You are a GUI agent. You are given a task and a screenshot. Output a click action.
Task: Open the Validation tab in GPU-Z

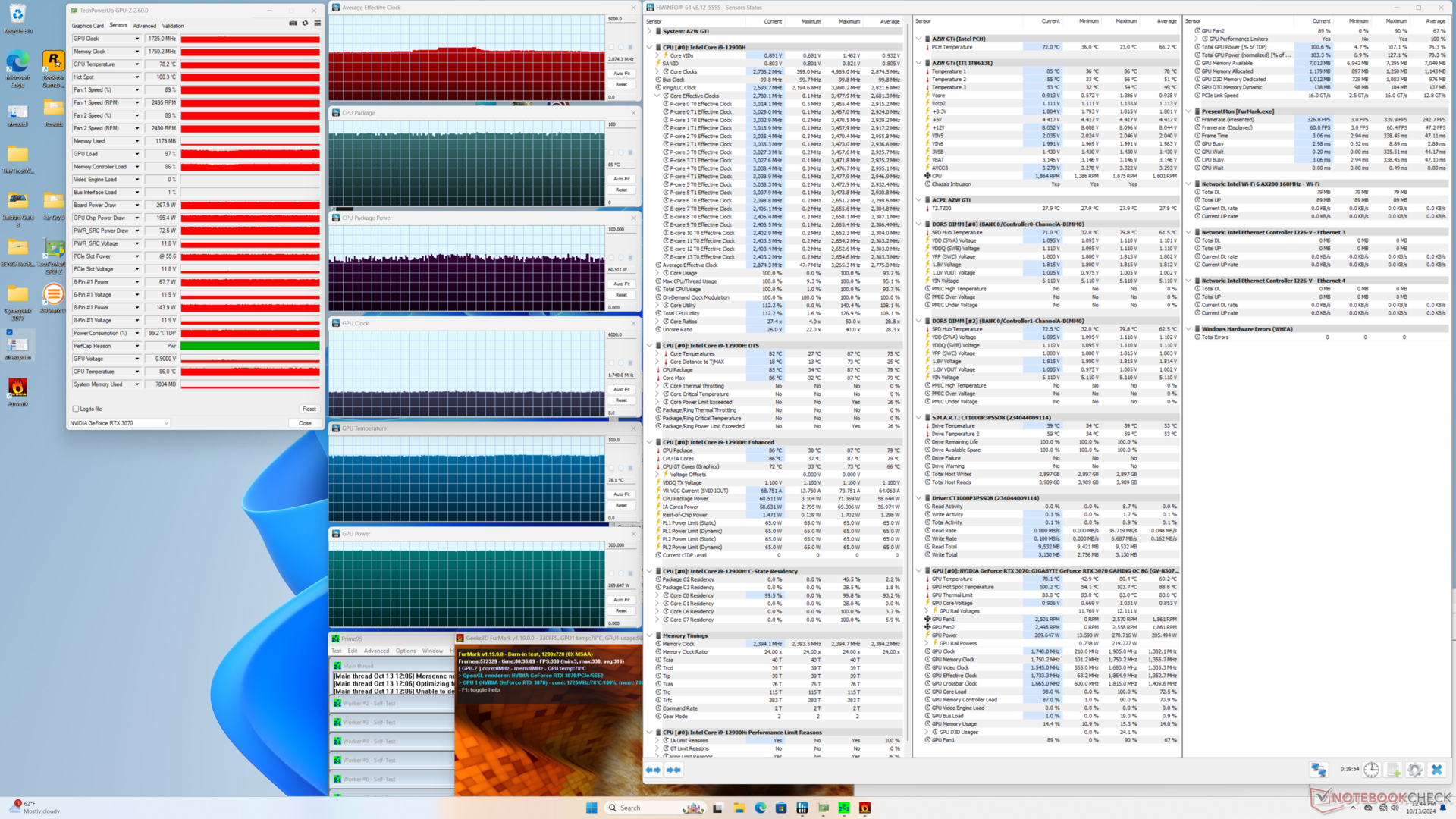(x=173, y=26)
